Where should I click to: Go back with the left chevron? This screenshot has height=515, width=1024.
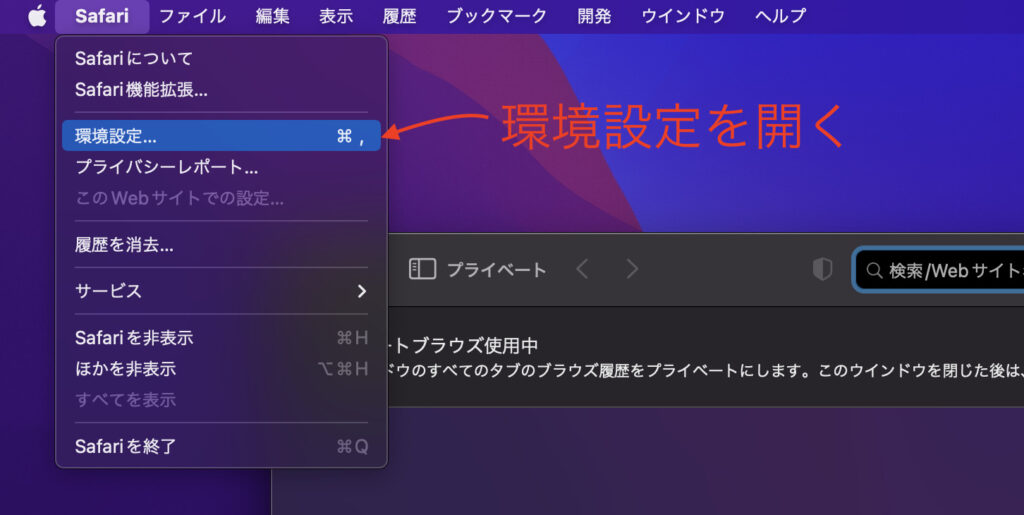tap(582, 269)
